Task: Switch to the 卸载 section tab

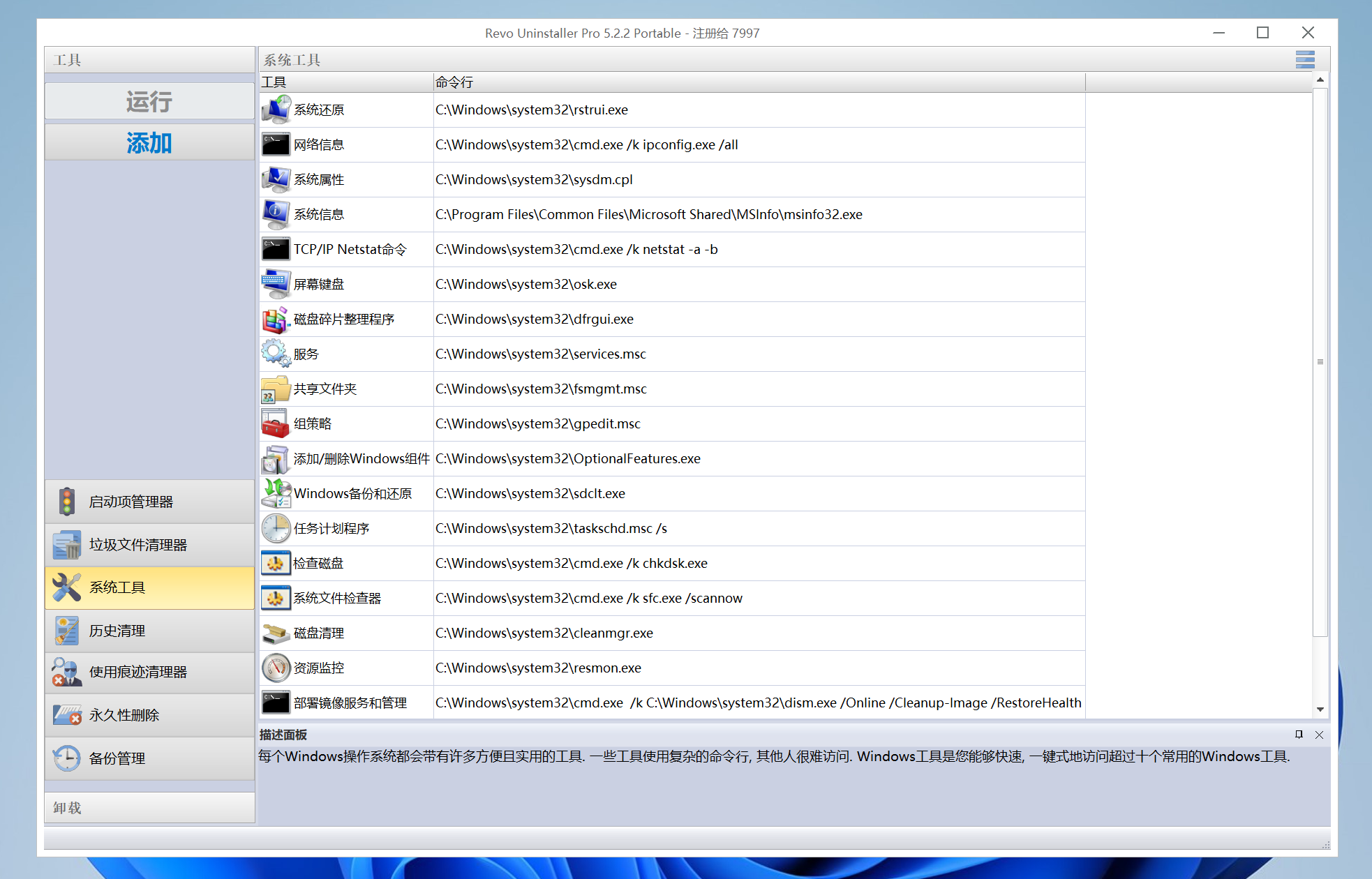Action: click(x=149, y=808)
